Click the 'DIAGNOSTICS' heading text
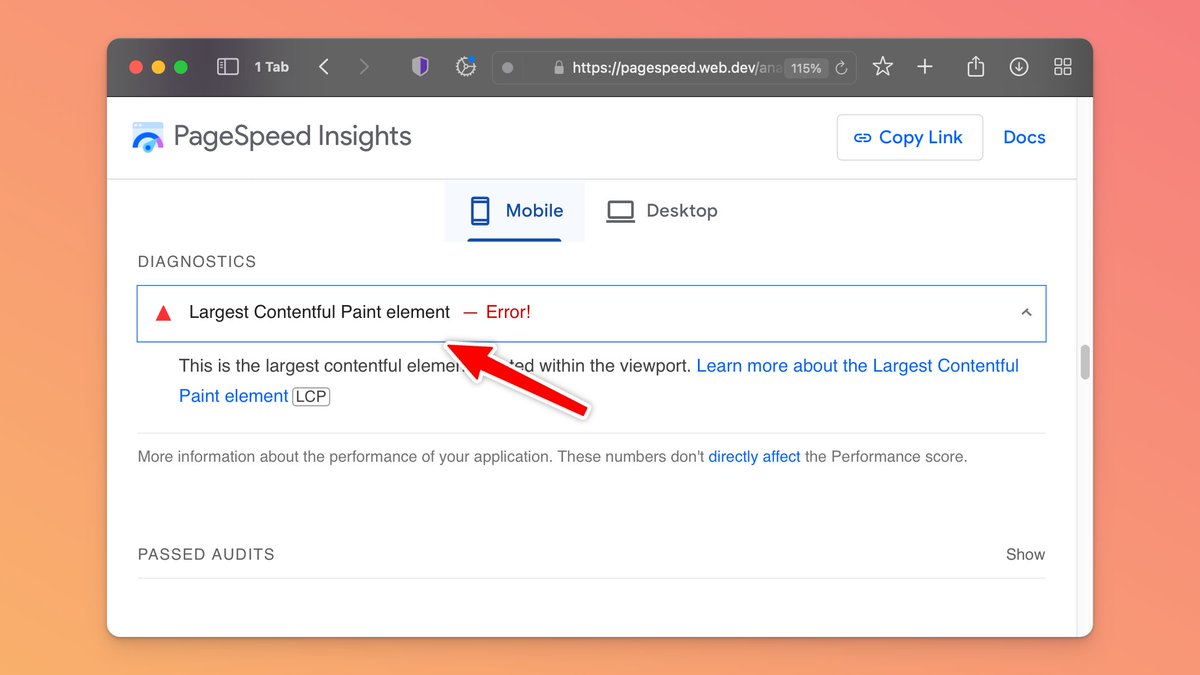The image size is (1200, 675). click(197, 262)
